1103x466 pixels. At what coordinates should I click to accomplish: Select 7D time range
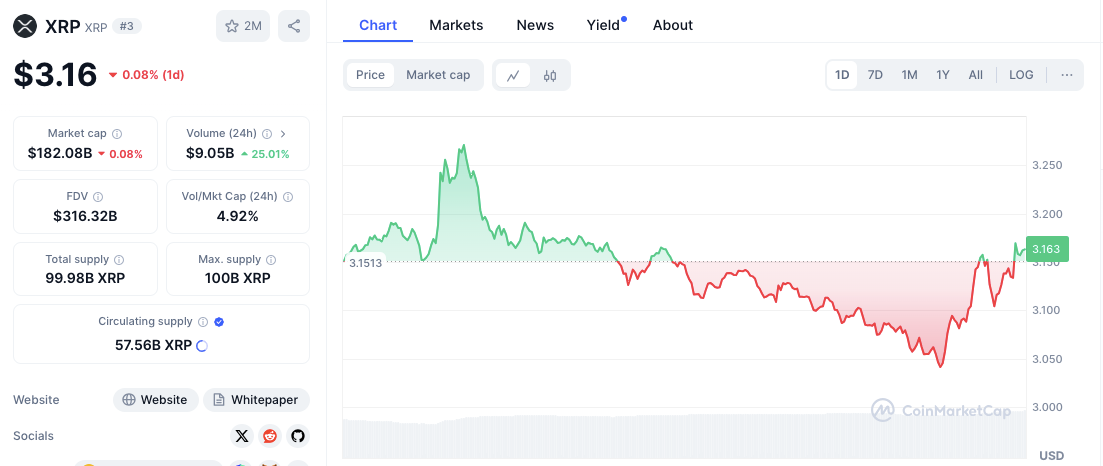pos(875,75)
